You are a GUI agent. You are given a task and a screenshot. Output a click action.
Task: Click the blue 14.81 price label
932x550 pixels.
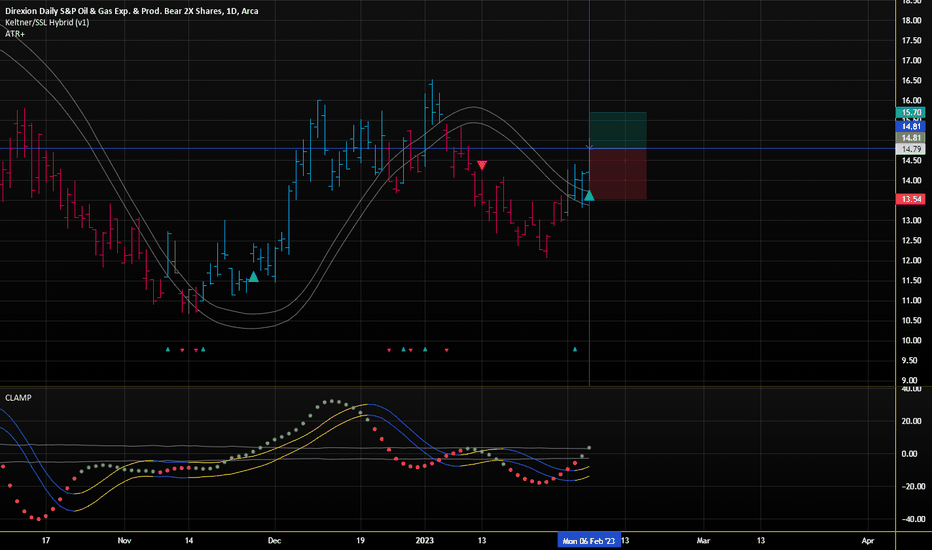(x=911, y=126)
